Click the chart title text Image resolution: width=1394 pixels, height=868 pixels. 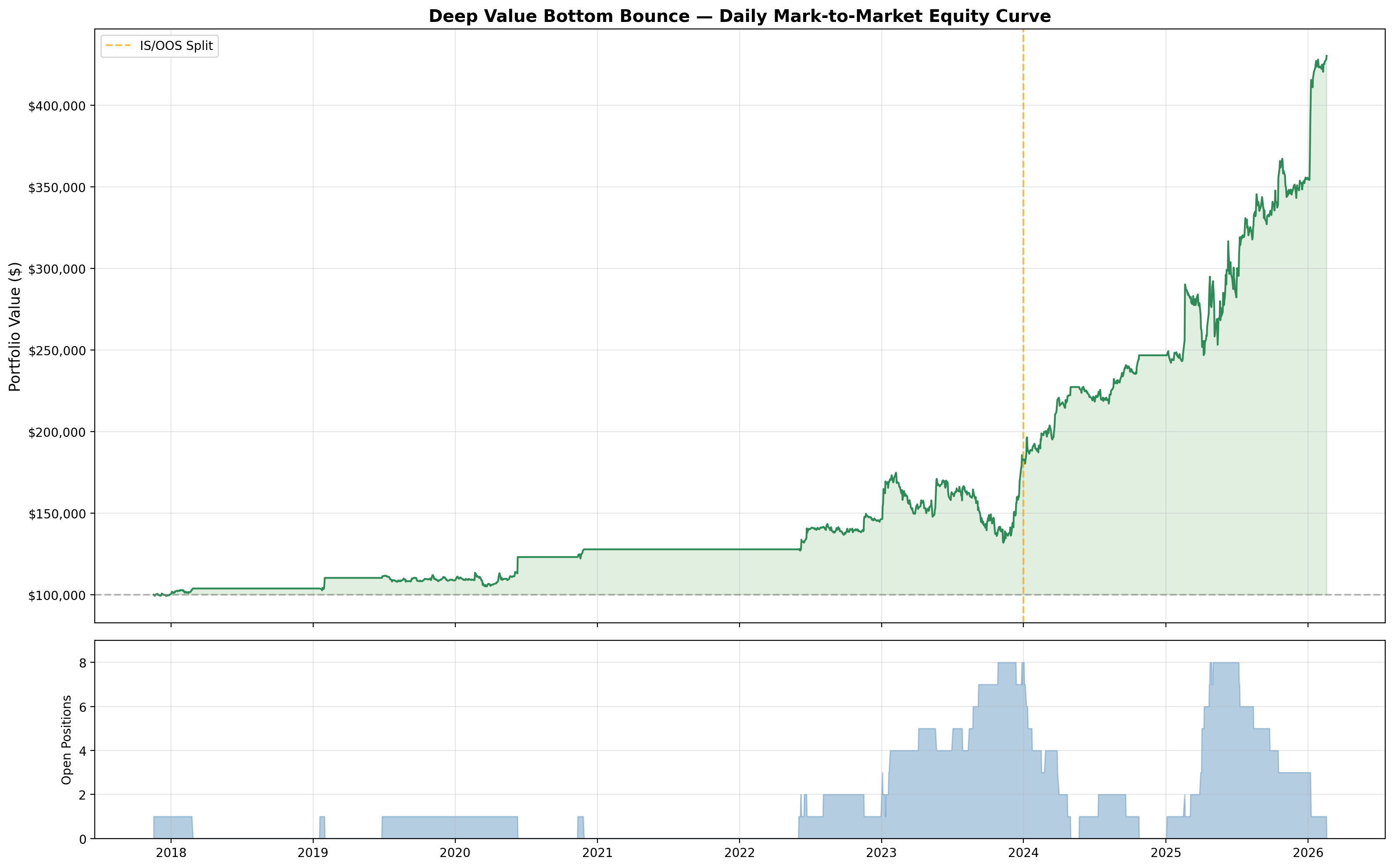click(740, 16)
